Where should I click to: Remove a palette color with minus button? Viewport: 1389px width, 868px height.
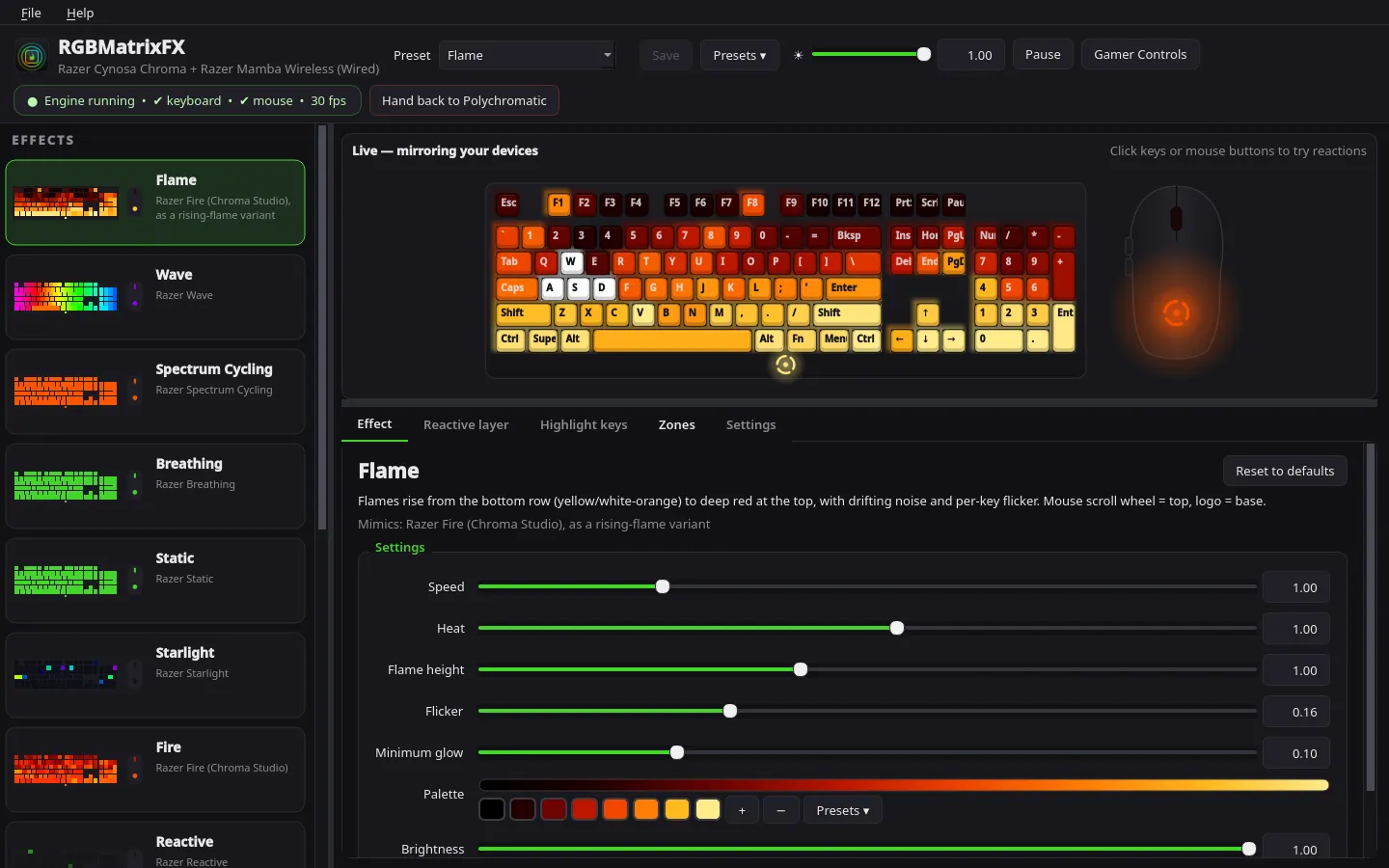click(780, 810)
